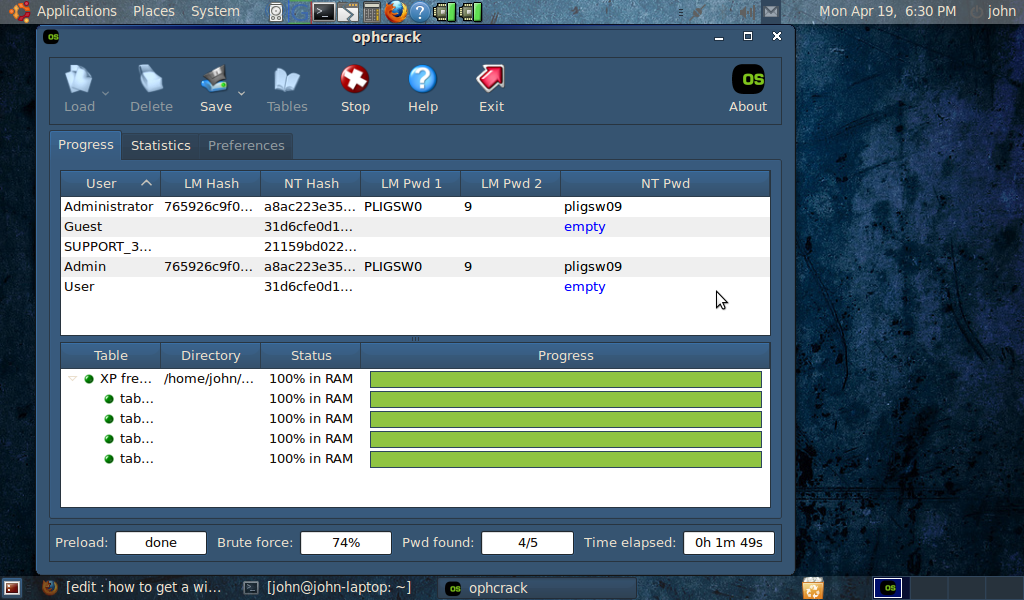Open the Tables toolbar item
The height and width of the screenshot is (600, 1024).
coord(287,89)
